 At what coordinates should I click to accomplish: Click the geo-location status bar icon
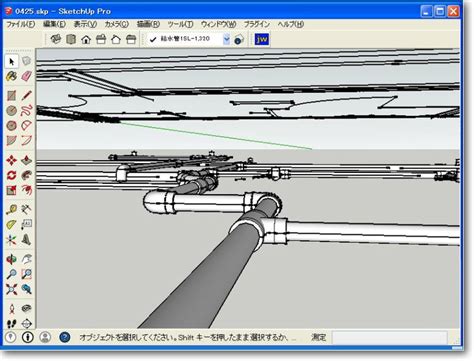(x=11, y=337)
